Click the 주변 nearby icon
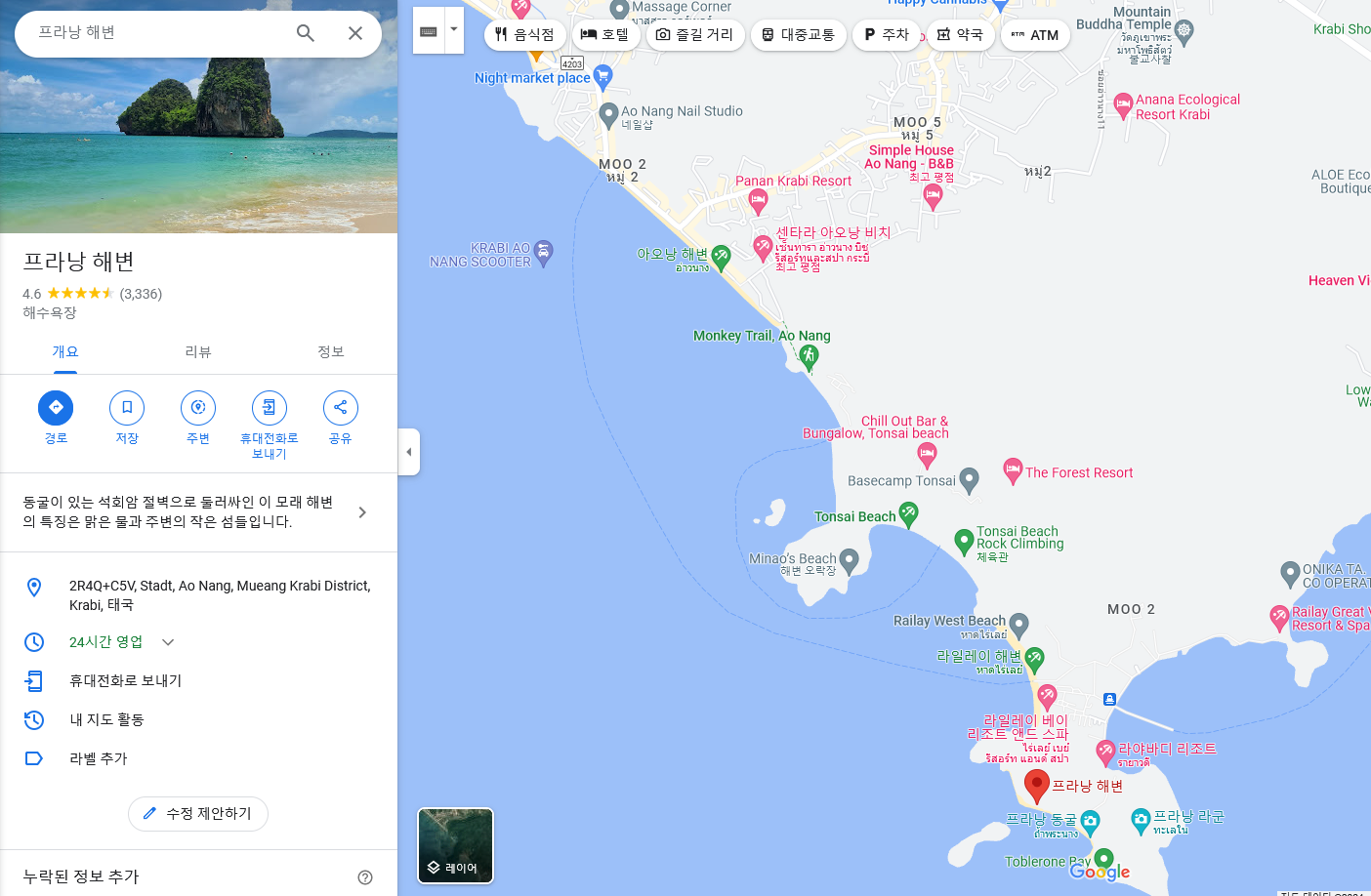1371x896 pixels. click(198, 407)
